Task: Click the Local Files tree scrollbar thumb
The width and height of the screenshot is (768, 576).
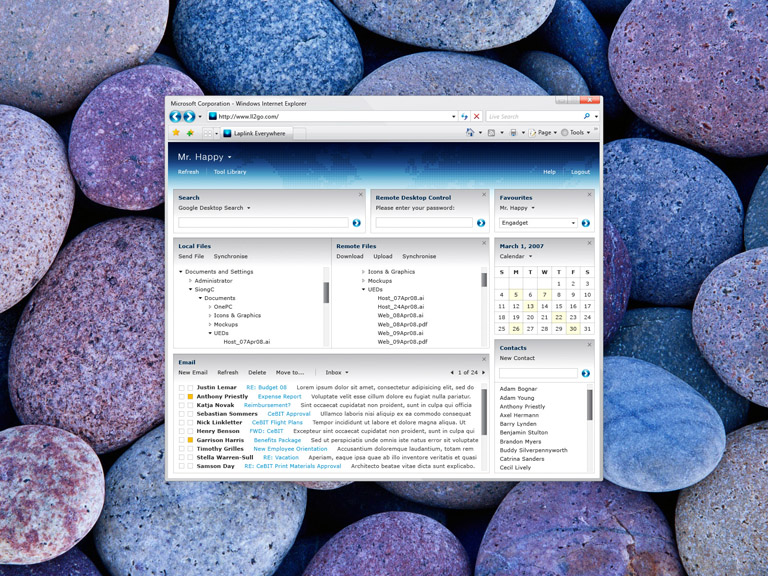Action: (326, 291)
